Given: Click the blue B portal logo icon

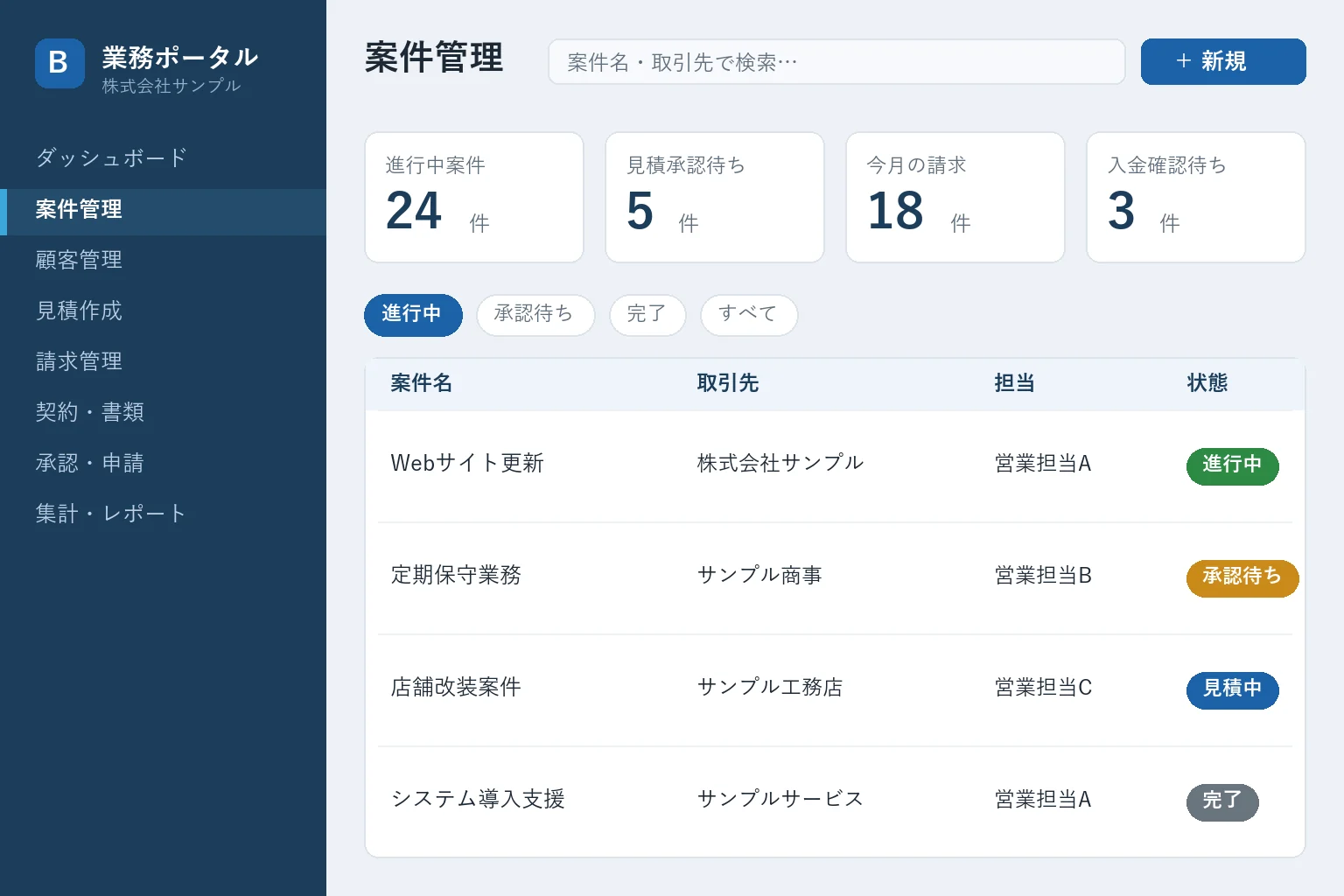Looking at the screenshot, I should coord(59,63).
